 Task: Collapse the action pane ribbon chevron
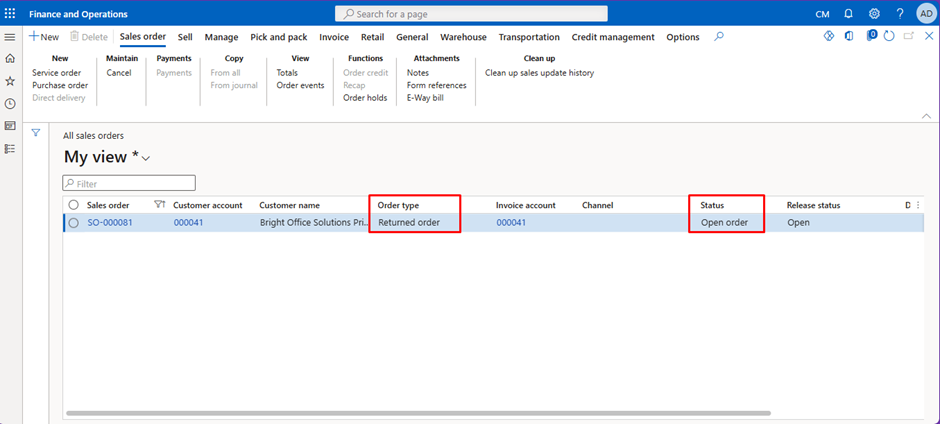(x=927, y=115)
